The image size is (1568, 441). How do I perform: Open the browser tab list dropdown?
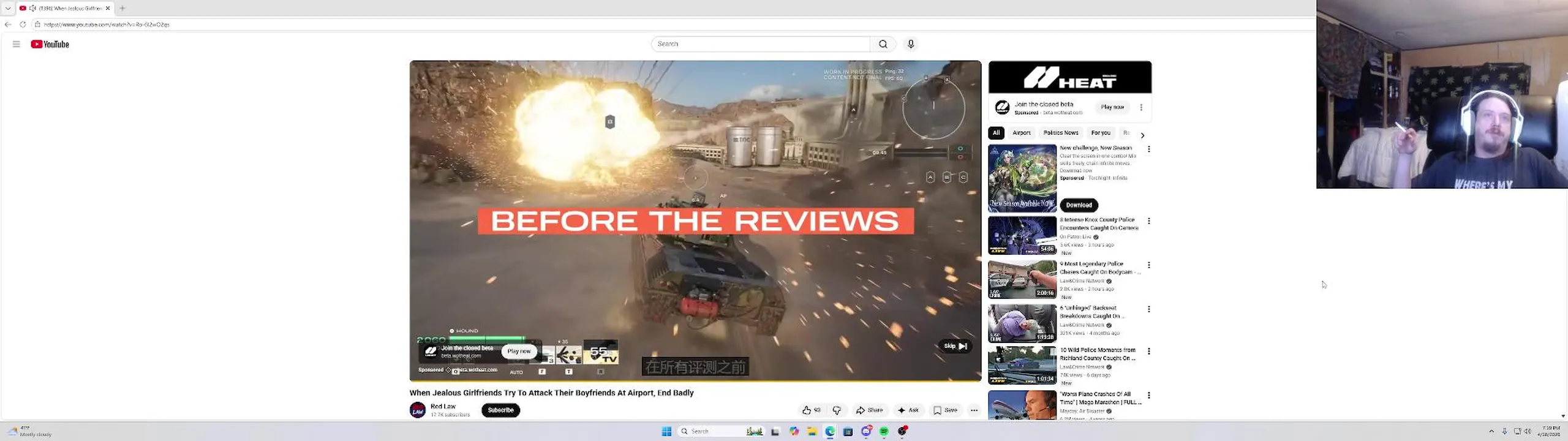(7, 8)
